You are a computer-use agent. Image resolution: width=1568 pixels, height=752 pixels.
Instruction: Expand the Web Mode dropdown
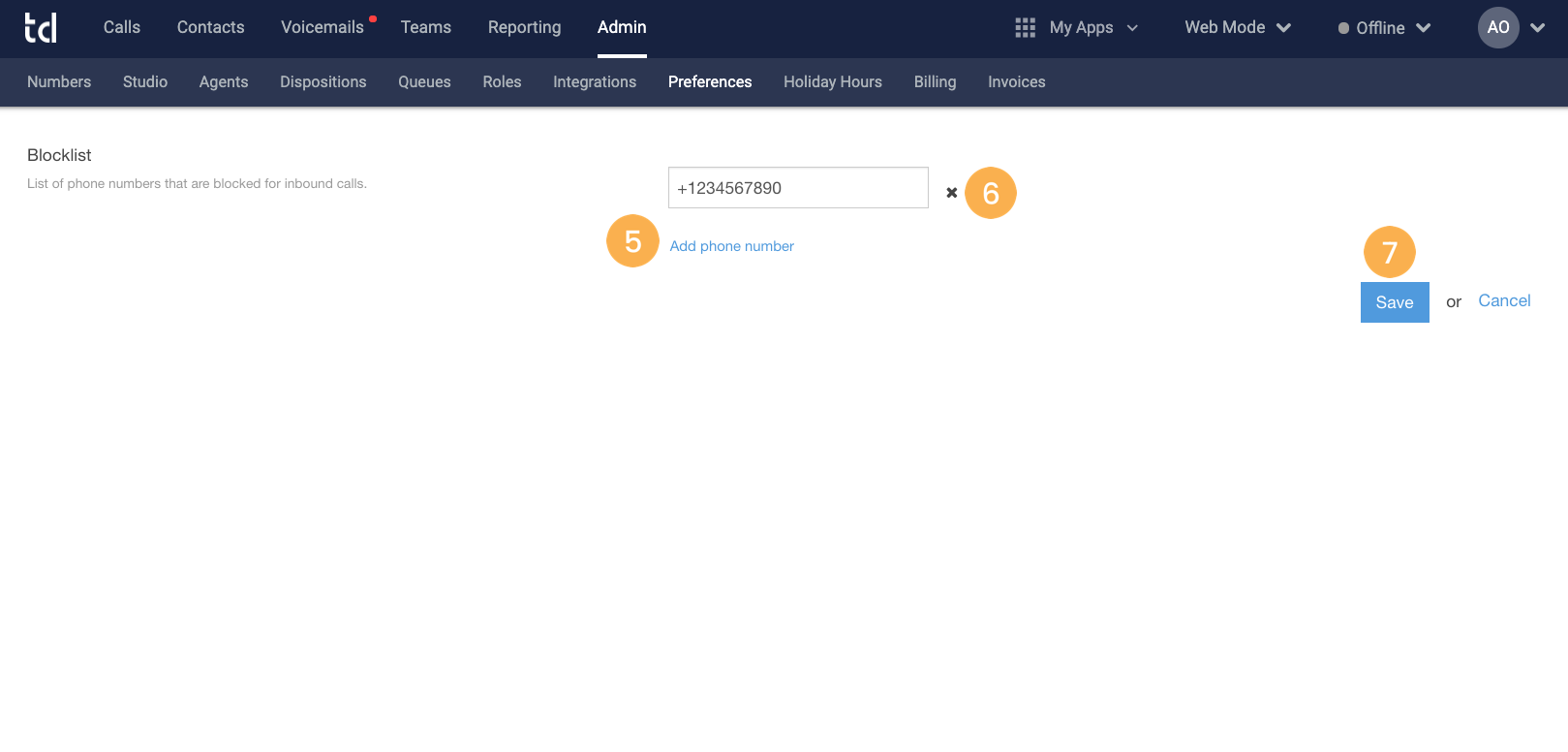[1237, 28]
